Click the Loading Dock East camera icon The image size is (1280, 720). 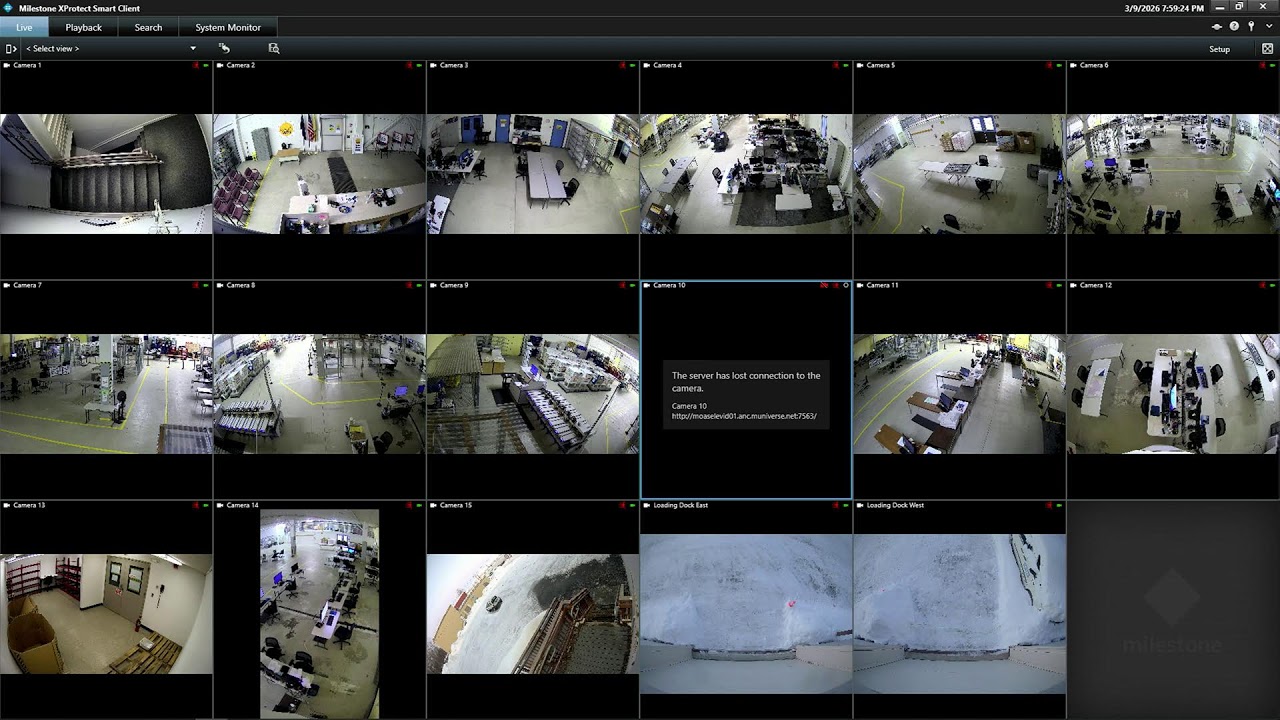[647, 505]
